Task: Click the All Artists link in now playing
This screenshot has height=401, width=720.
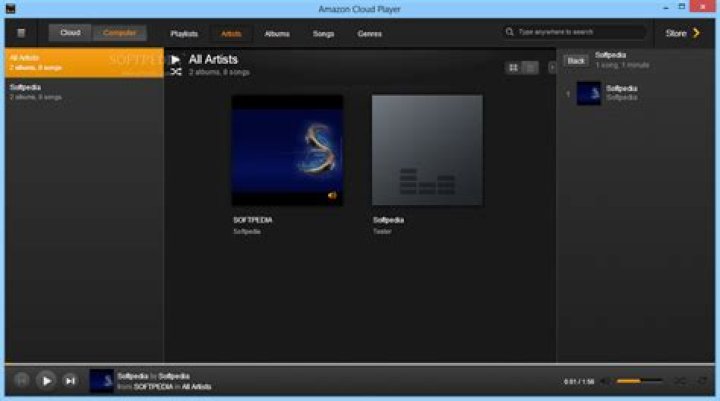Action: click(197, 387)
